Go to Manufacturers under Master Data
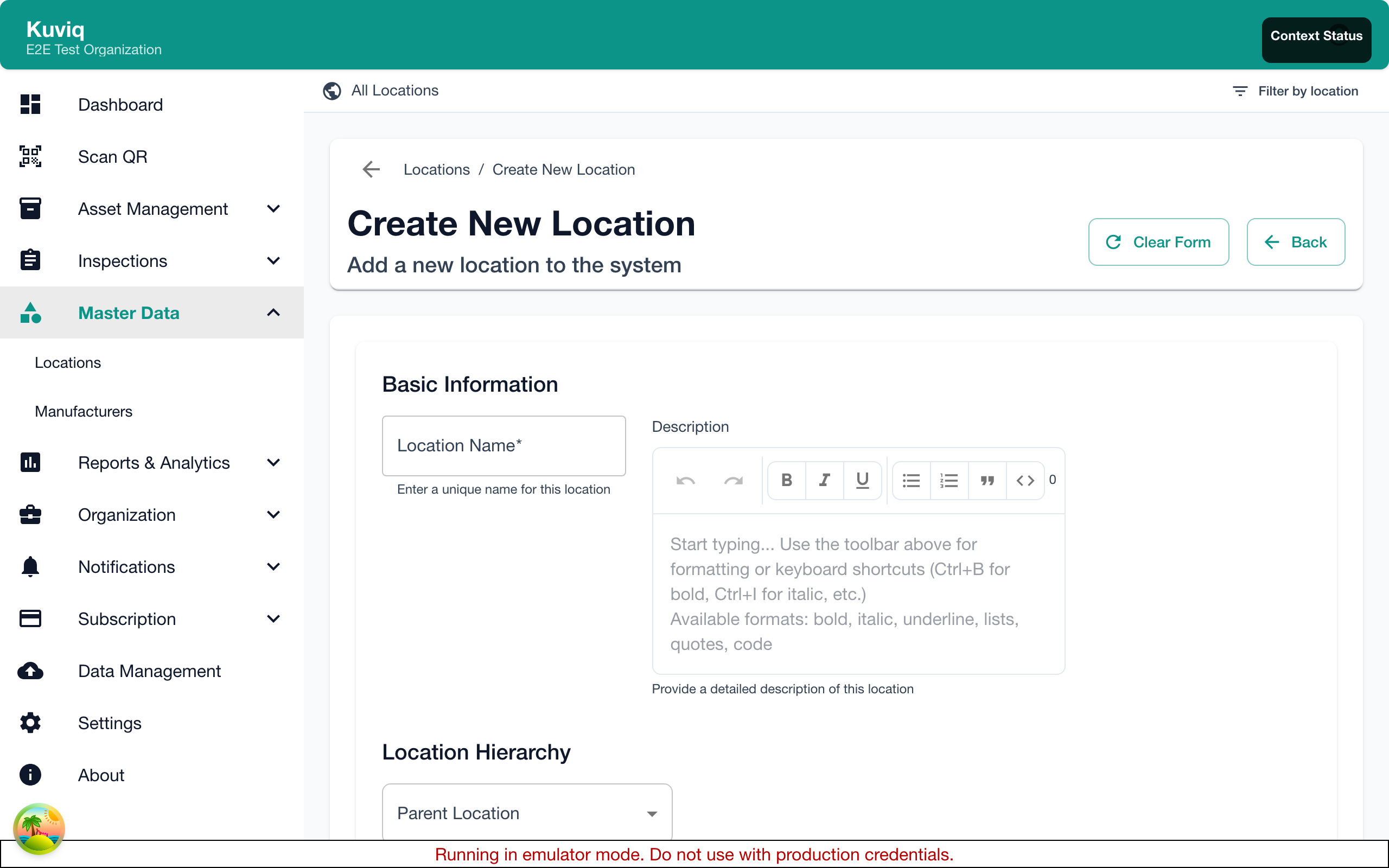1389x868 pixels. coord(83,411)
